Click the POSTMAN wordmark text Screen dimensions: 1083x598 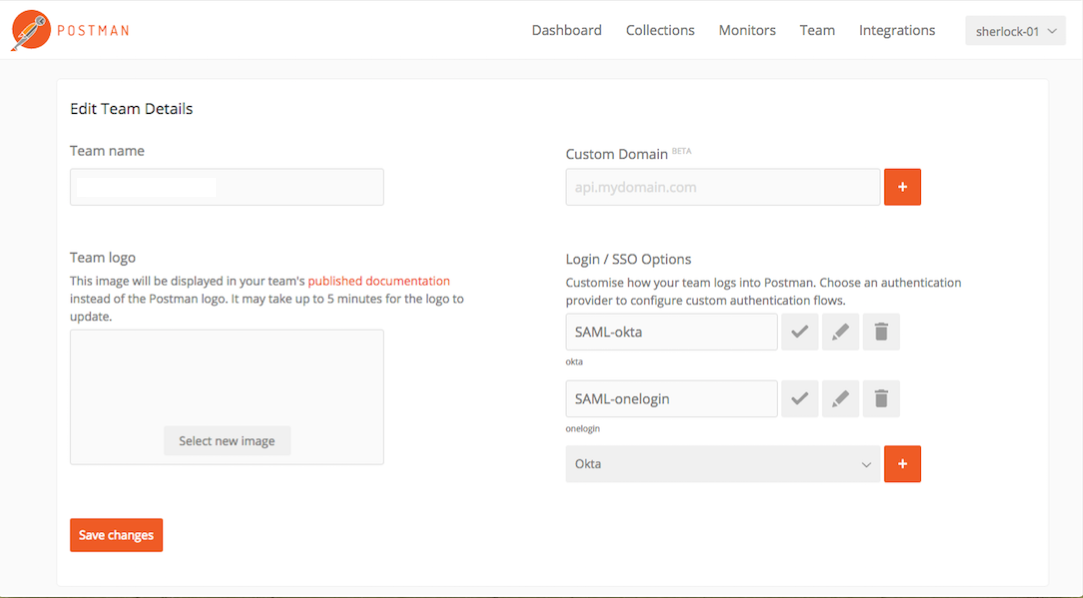tap(93, 30)
